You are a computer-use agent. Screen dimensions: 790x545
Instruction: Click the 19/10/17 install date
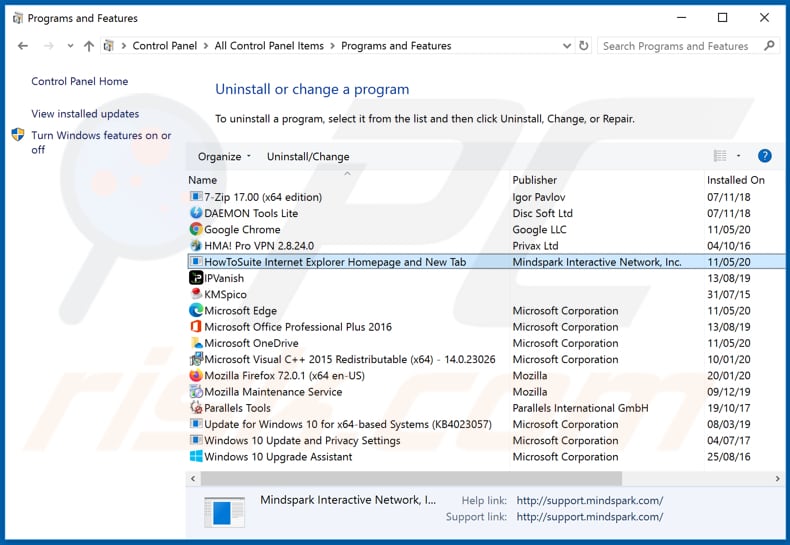(729, 408)
